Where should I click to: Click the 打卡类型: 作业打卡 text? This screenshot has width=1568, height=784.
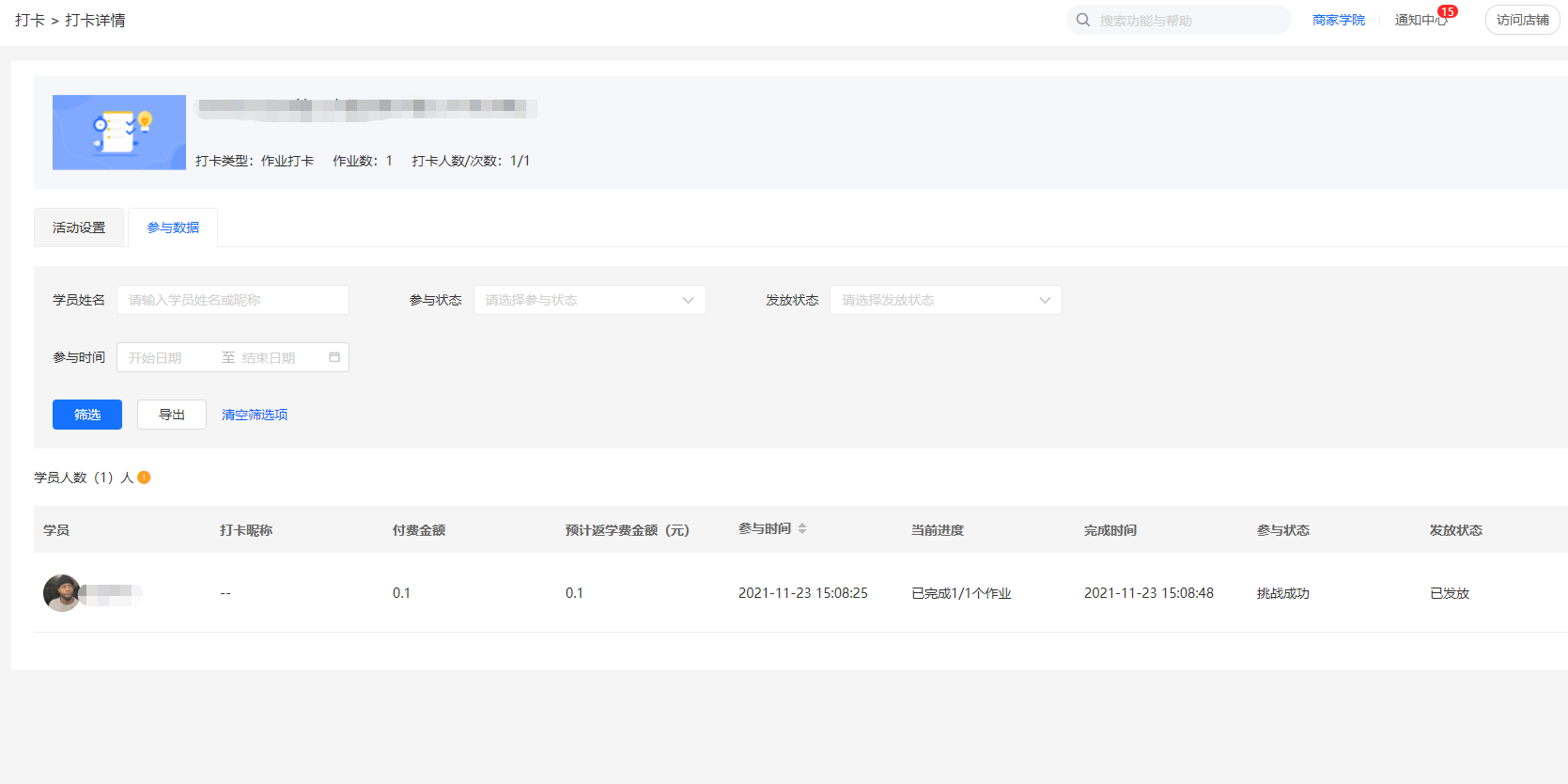(x=255, y=161)
